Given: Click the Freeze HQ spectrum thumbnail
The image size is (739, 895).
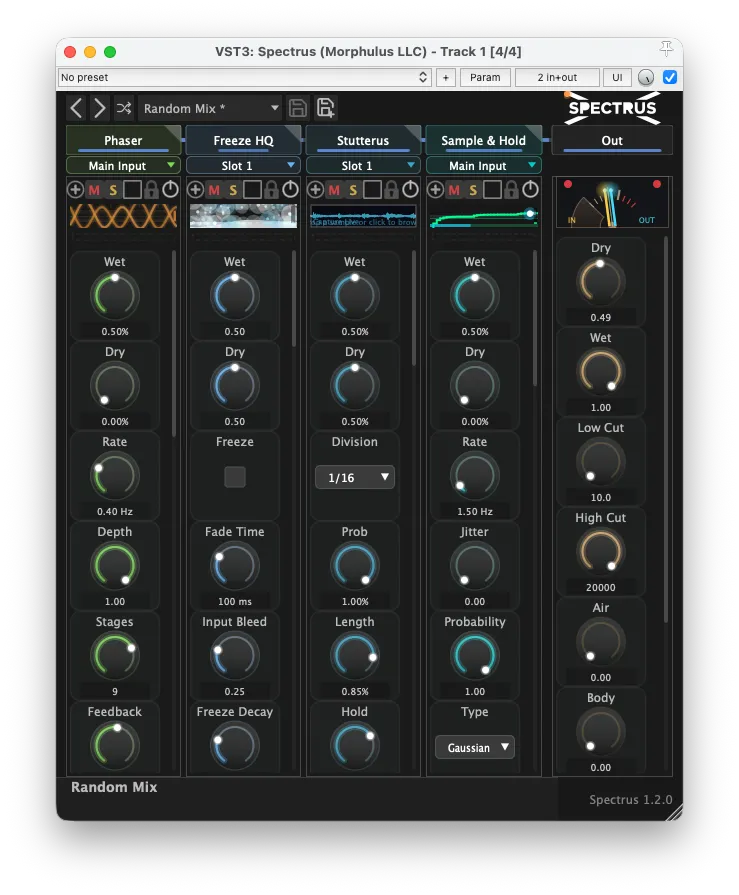Looking at the screenshot, I should [x=243, y=216].
